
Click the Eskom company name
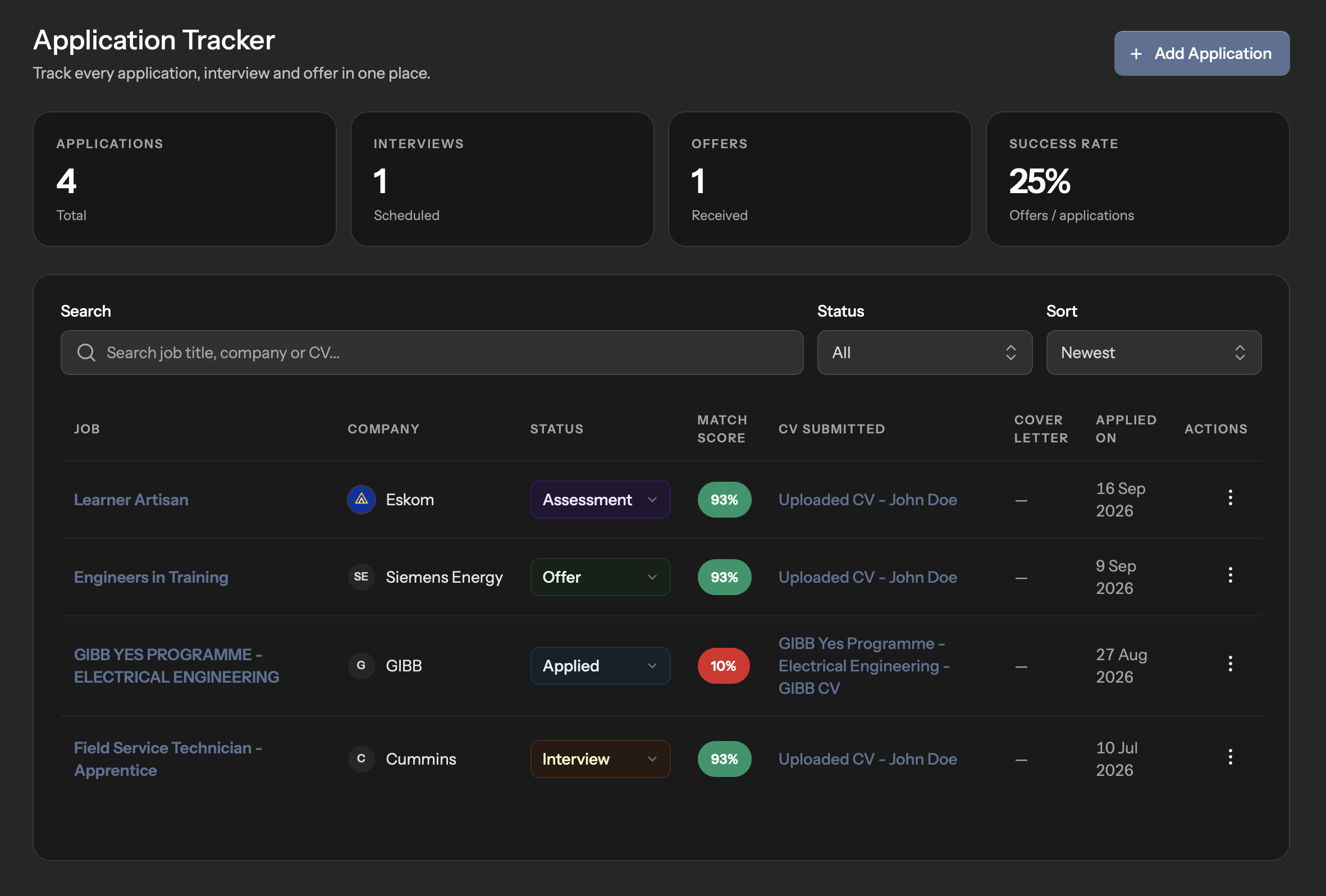click(x=410, y=499)
